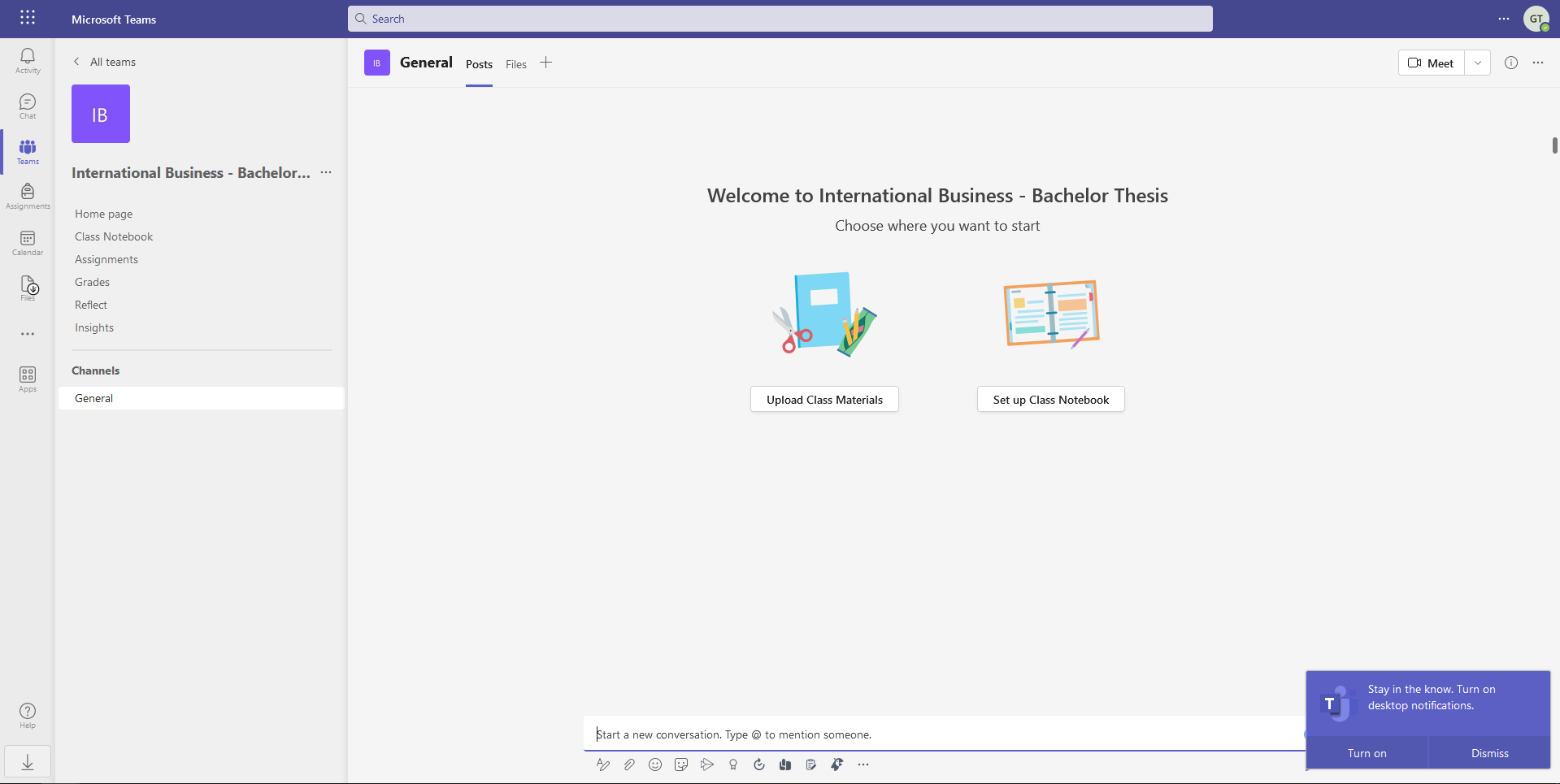The height and width of the screenshot is (784, 1560).
Task: Open the GT profile avatar menu
Action: tap(1536, 19)
